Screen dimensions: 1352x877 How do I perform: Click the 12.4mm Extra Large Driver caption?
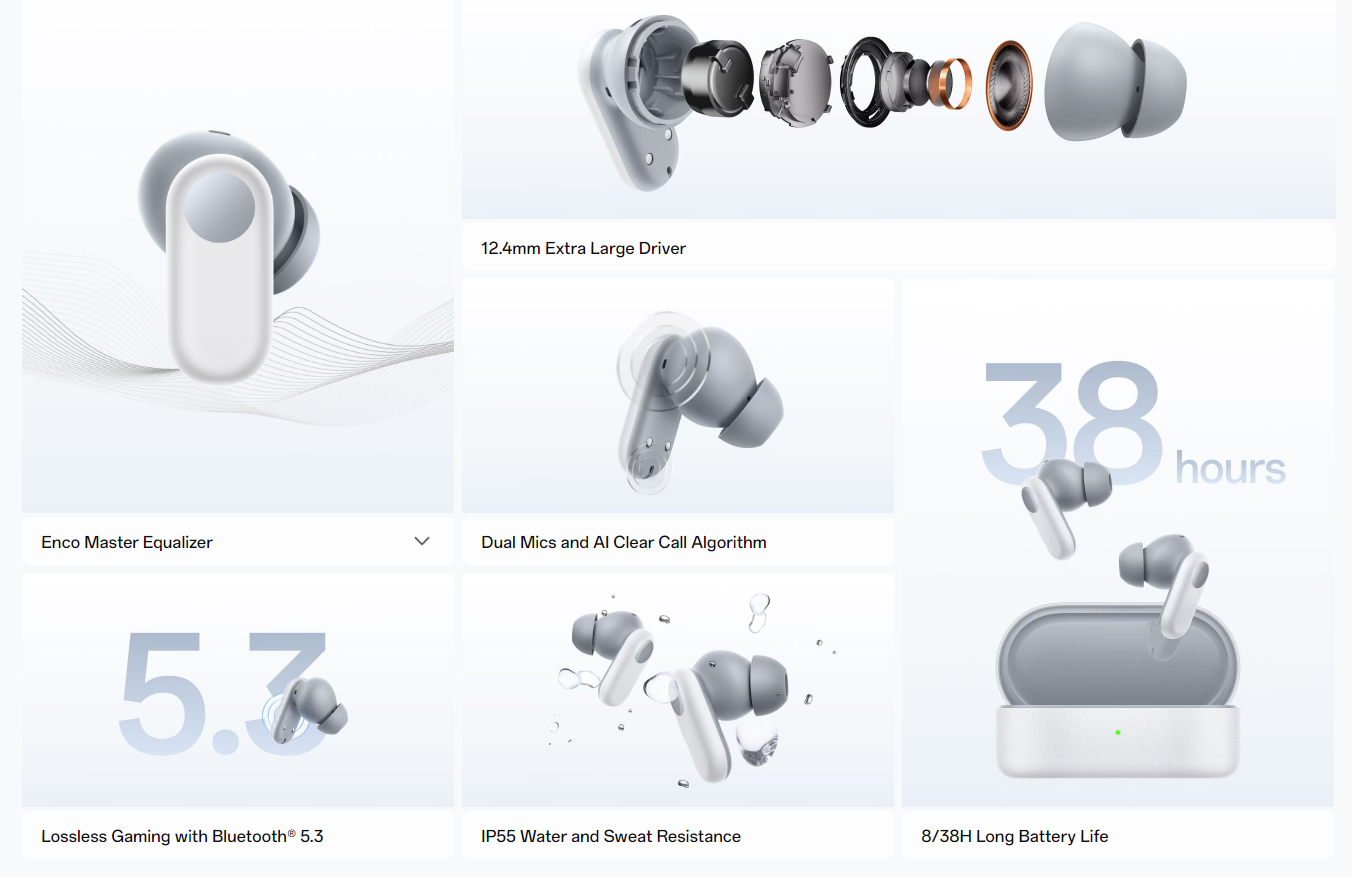click(584, 248)
